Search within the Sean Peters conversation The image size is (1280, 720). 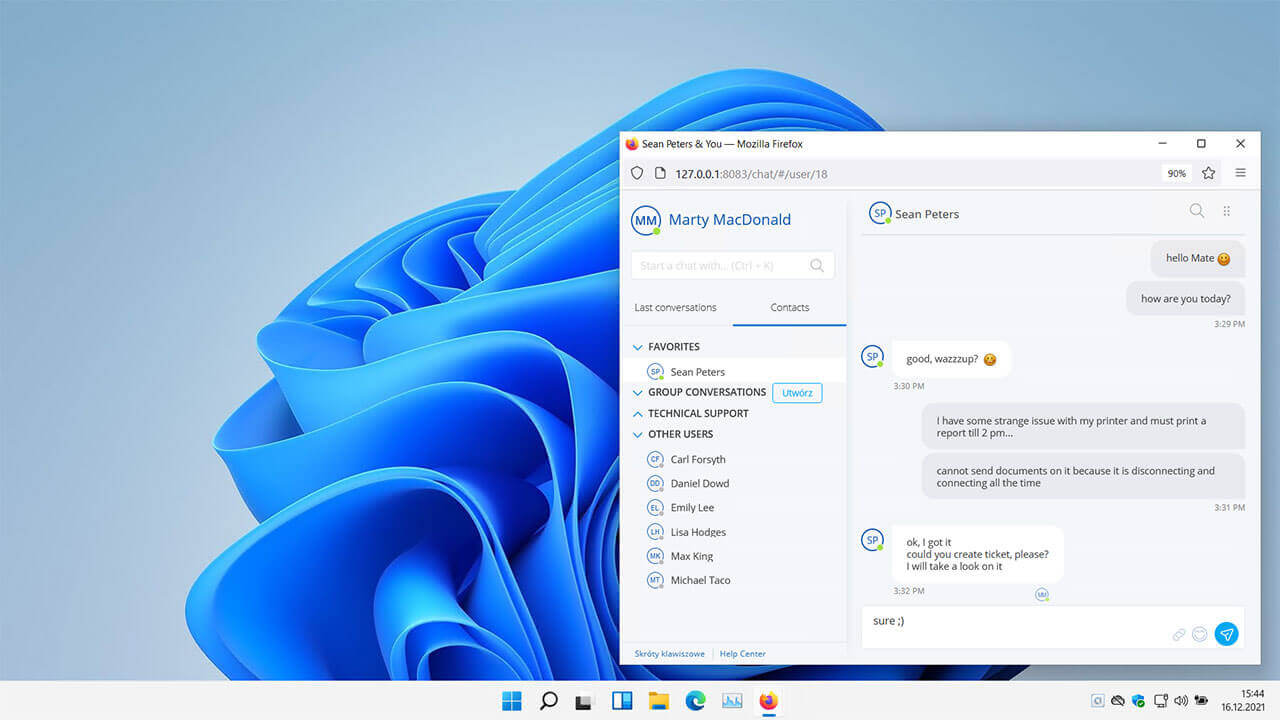point(1196,211)
